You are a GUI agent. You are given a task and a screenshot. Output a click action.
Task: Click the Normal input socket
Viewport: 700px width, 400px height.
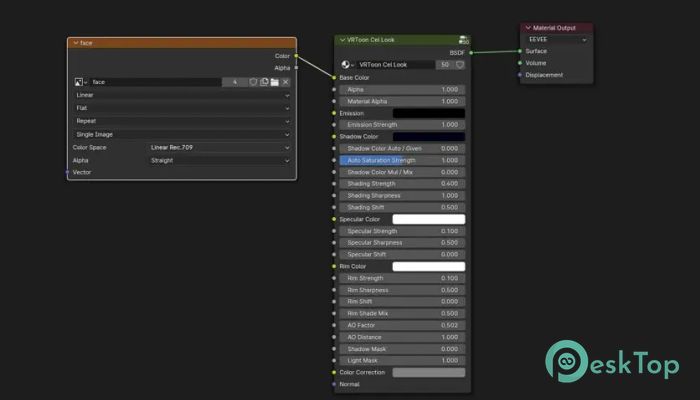coord(334,384)
